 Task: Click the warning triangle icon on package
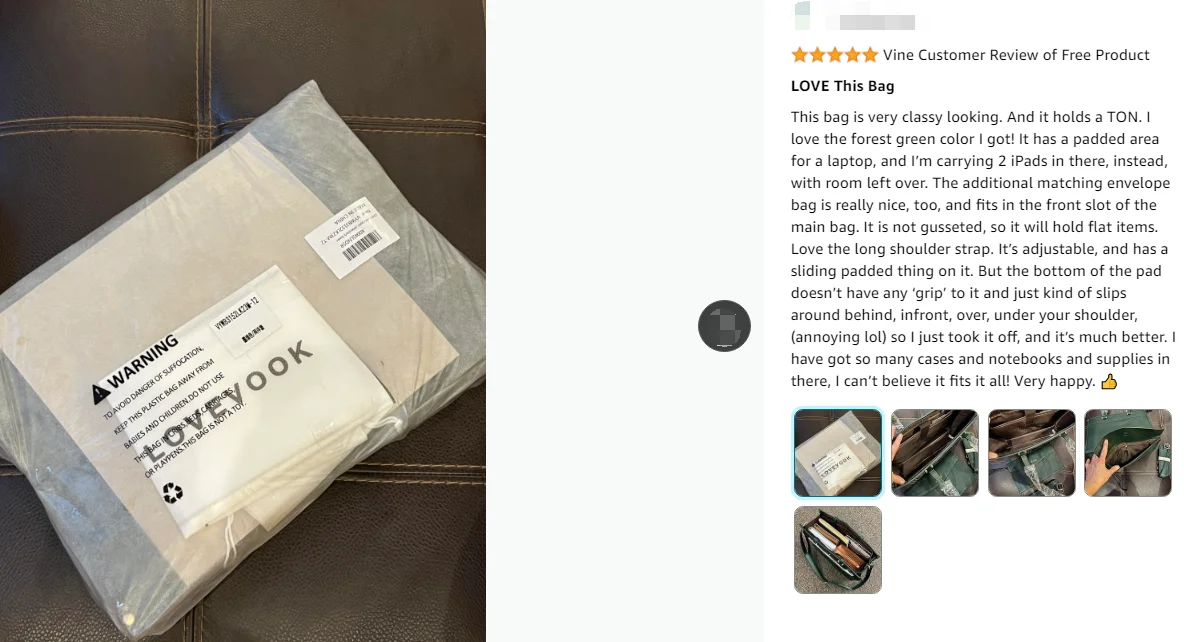pyautogui.click(x=100, y=393)
